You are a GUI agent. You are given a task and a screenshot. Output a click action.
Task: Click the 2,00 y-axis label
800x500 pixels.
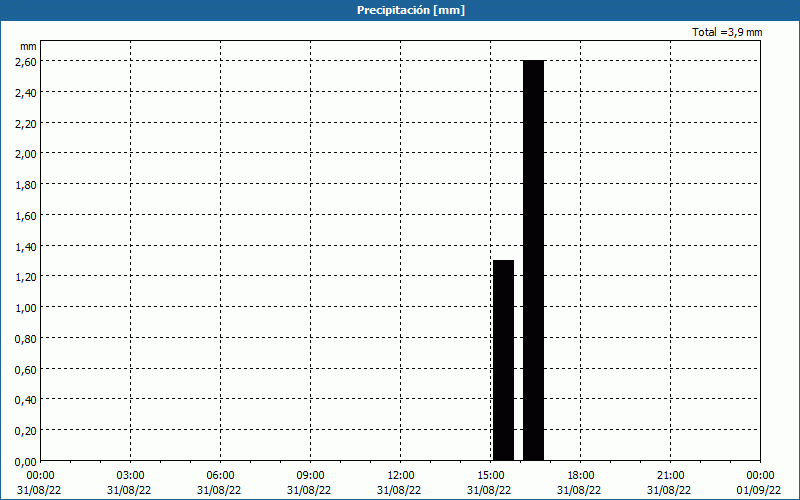[26, 155]
